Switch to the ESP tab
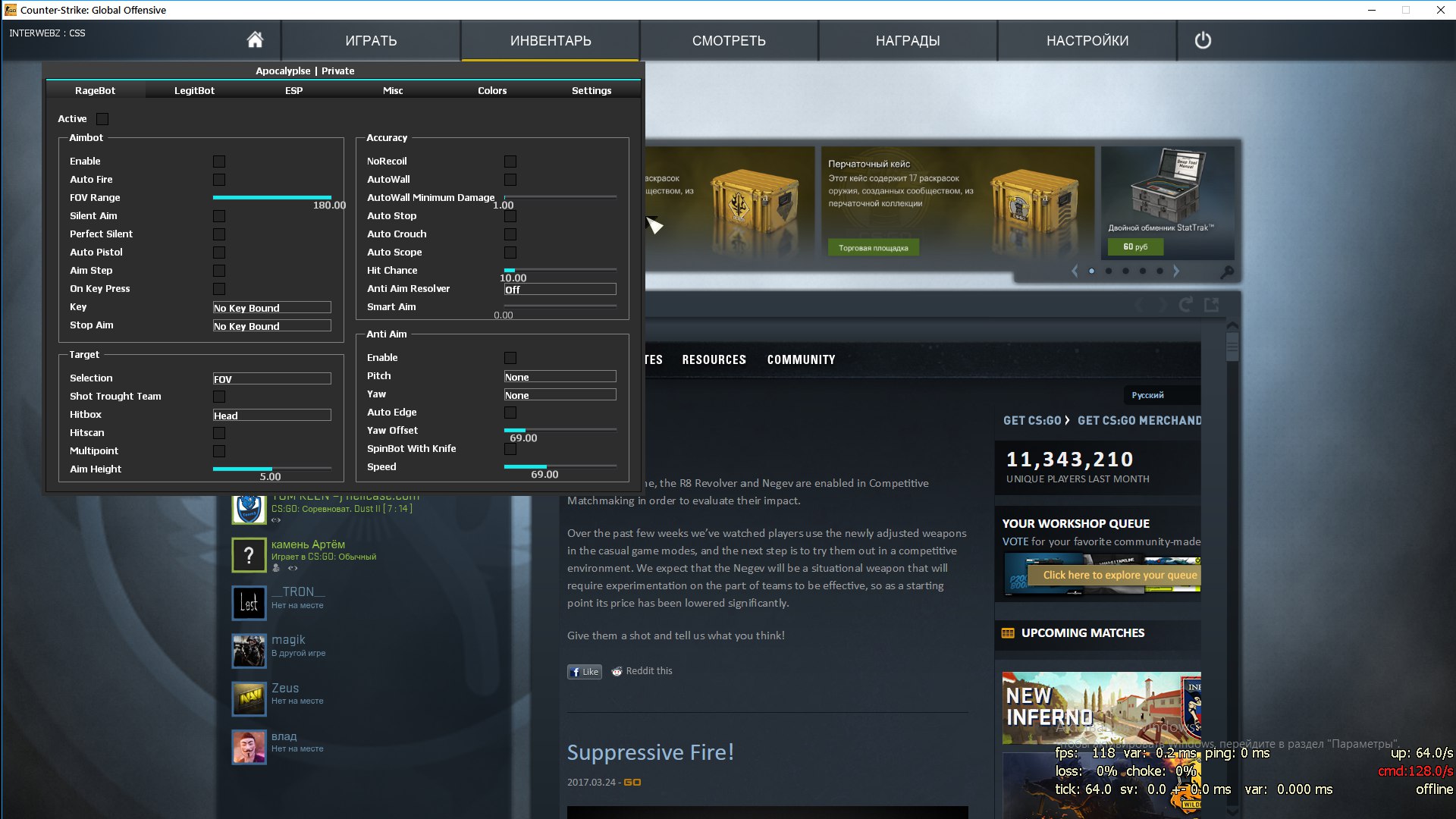The image size is (1456, 819). [x=293, y=90]
